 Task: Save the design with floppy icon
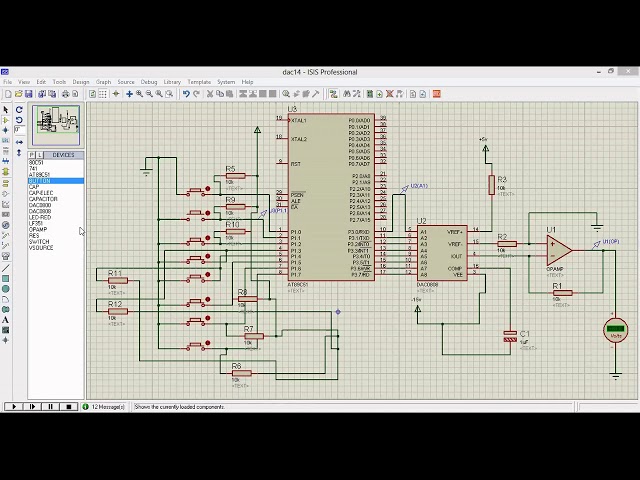pyautogui.click(x=28, y=94)
